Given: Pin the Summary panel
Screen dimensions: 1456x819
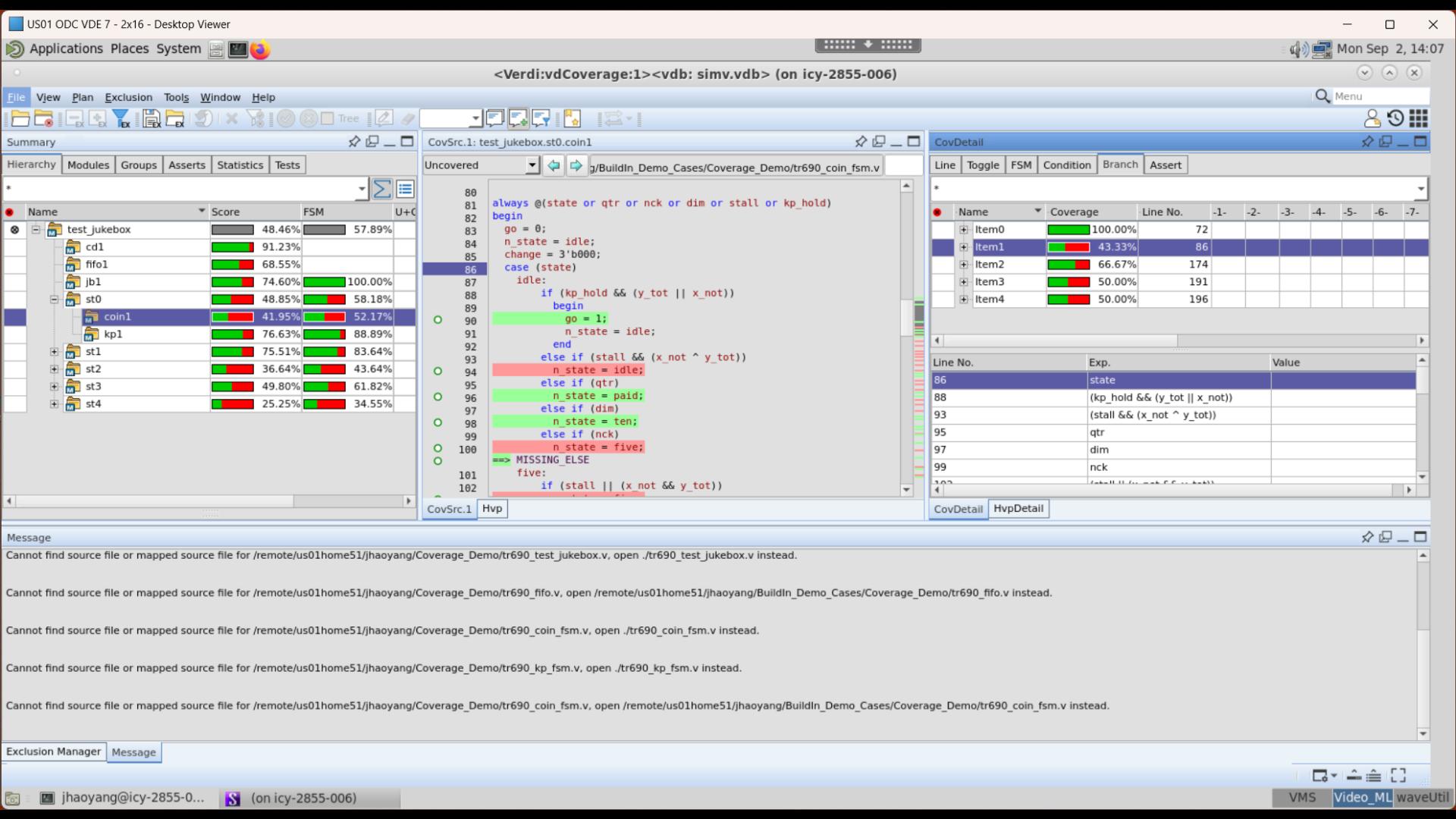Looking at the screenshot, I should point(354,142).
